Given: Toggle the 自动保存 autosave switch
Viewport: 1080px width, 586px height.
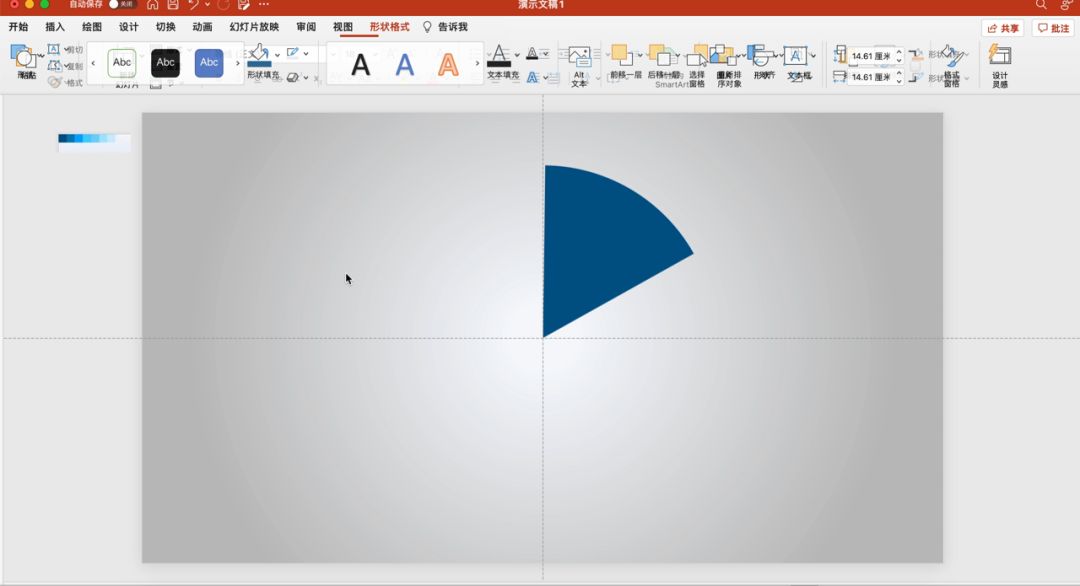Looking at the screenshot, I should pos(121,4).
